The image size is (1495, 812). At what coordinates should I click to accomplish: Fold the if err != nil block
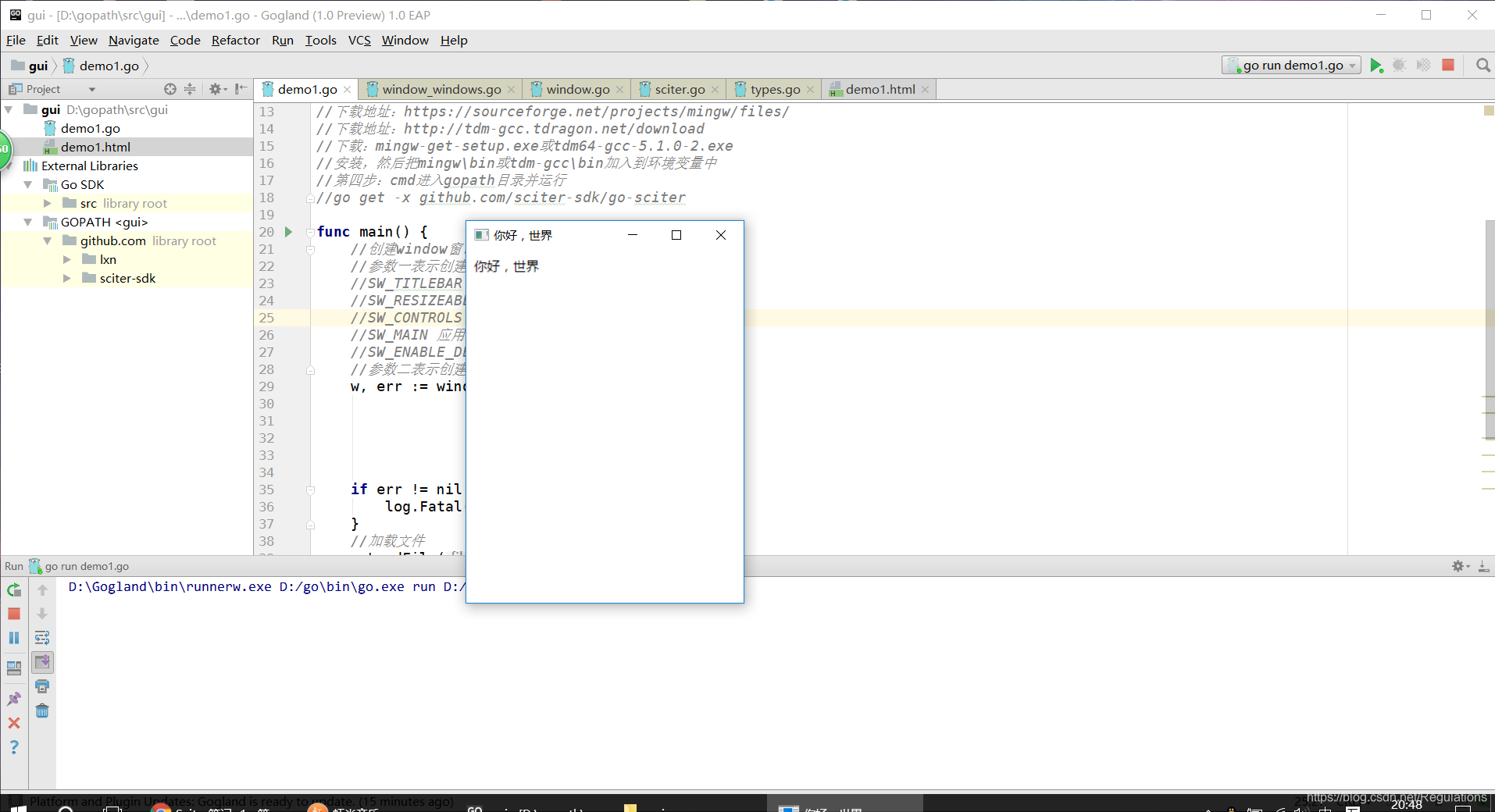point(310,490)
